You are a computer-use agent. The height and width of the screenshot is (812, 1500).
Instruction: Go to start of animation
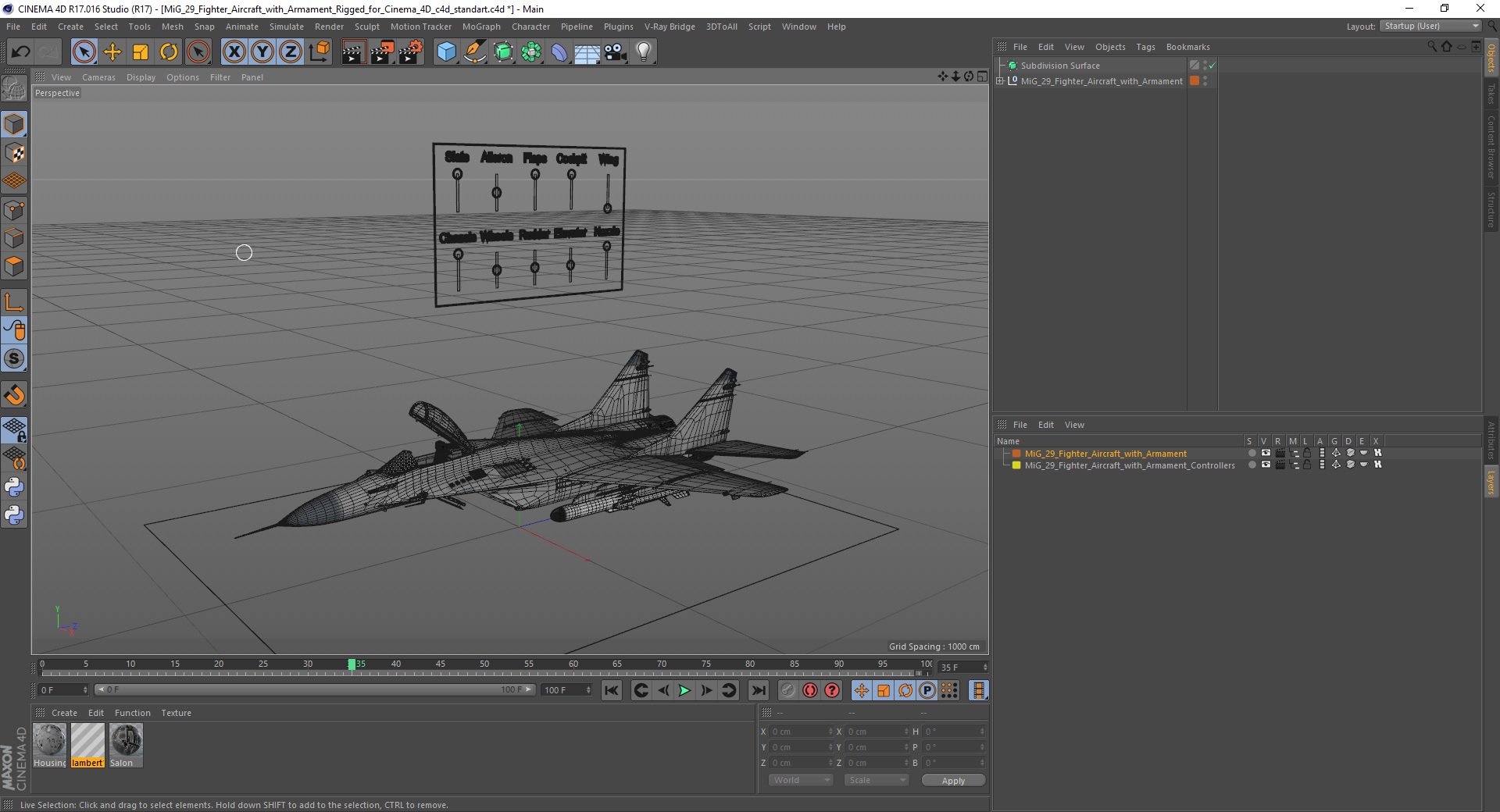[x=612, y=690]
